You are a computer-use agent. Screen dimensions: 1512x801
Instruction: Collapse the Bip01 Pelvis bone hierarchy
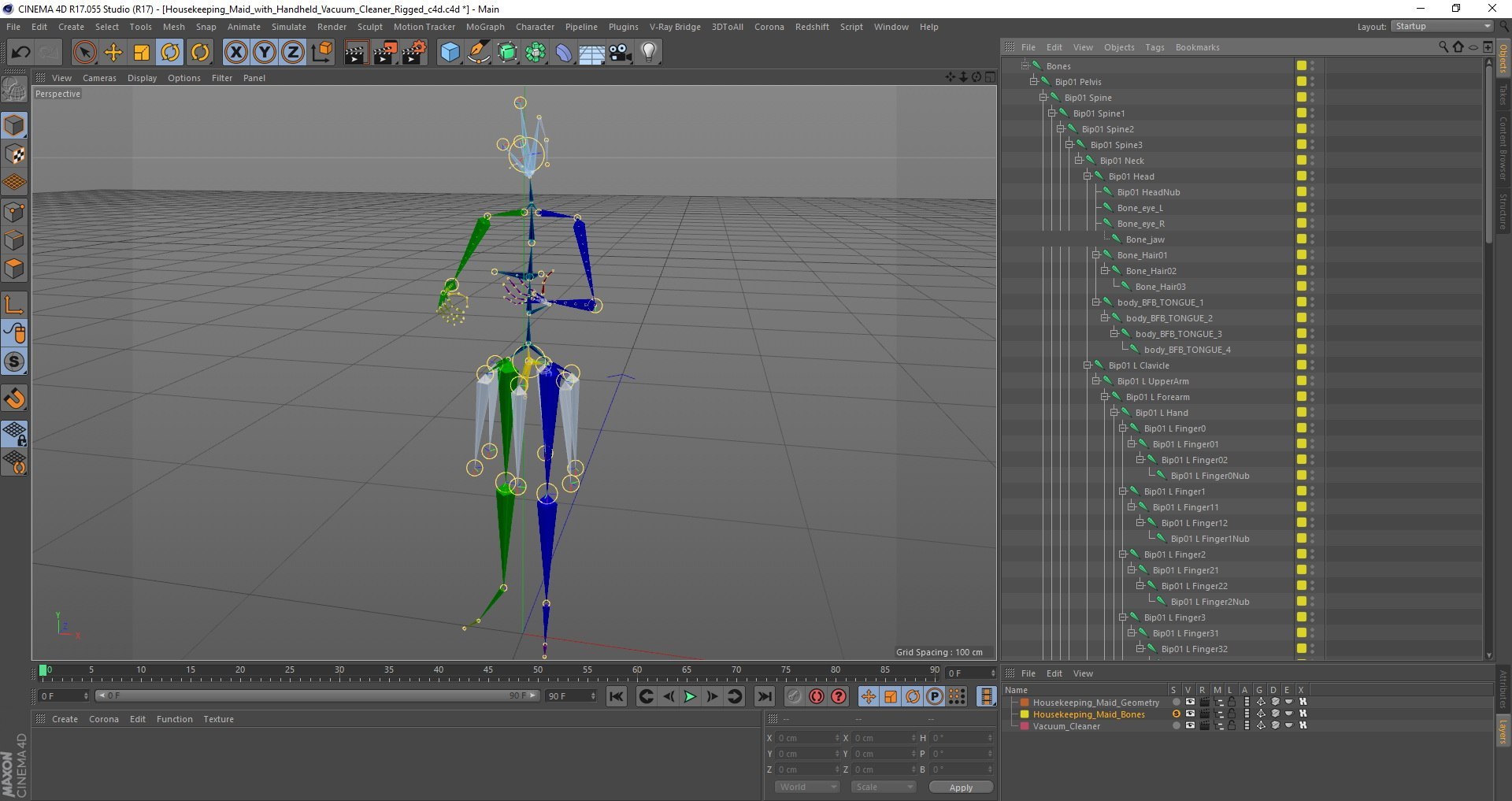pyautogui.click(x=1033, y=81)
